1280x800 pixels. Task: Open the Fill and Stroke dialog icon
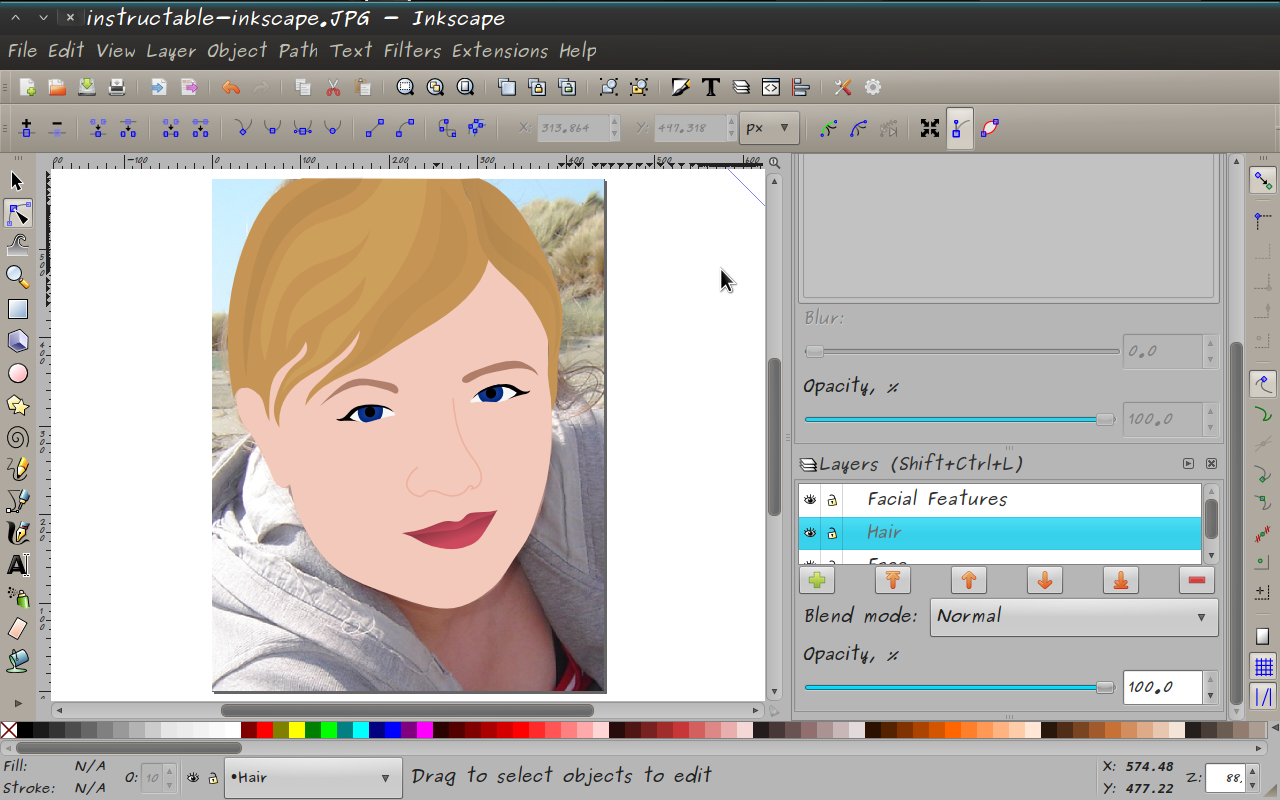680,87
